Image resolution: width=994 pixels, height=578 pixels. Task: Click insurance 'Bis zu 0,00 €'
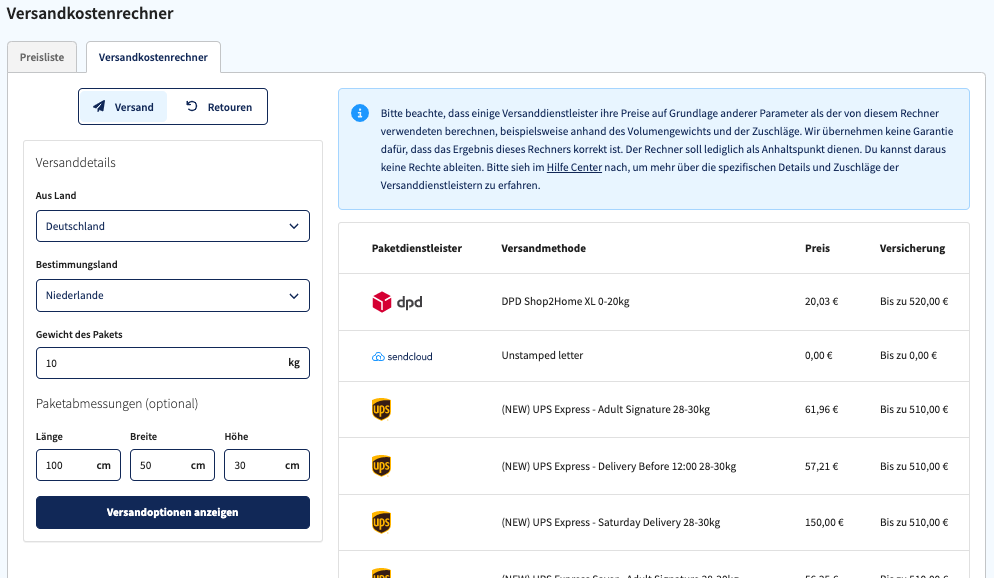pos(908,356)
